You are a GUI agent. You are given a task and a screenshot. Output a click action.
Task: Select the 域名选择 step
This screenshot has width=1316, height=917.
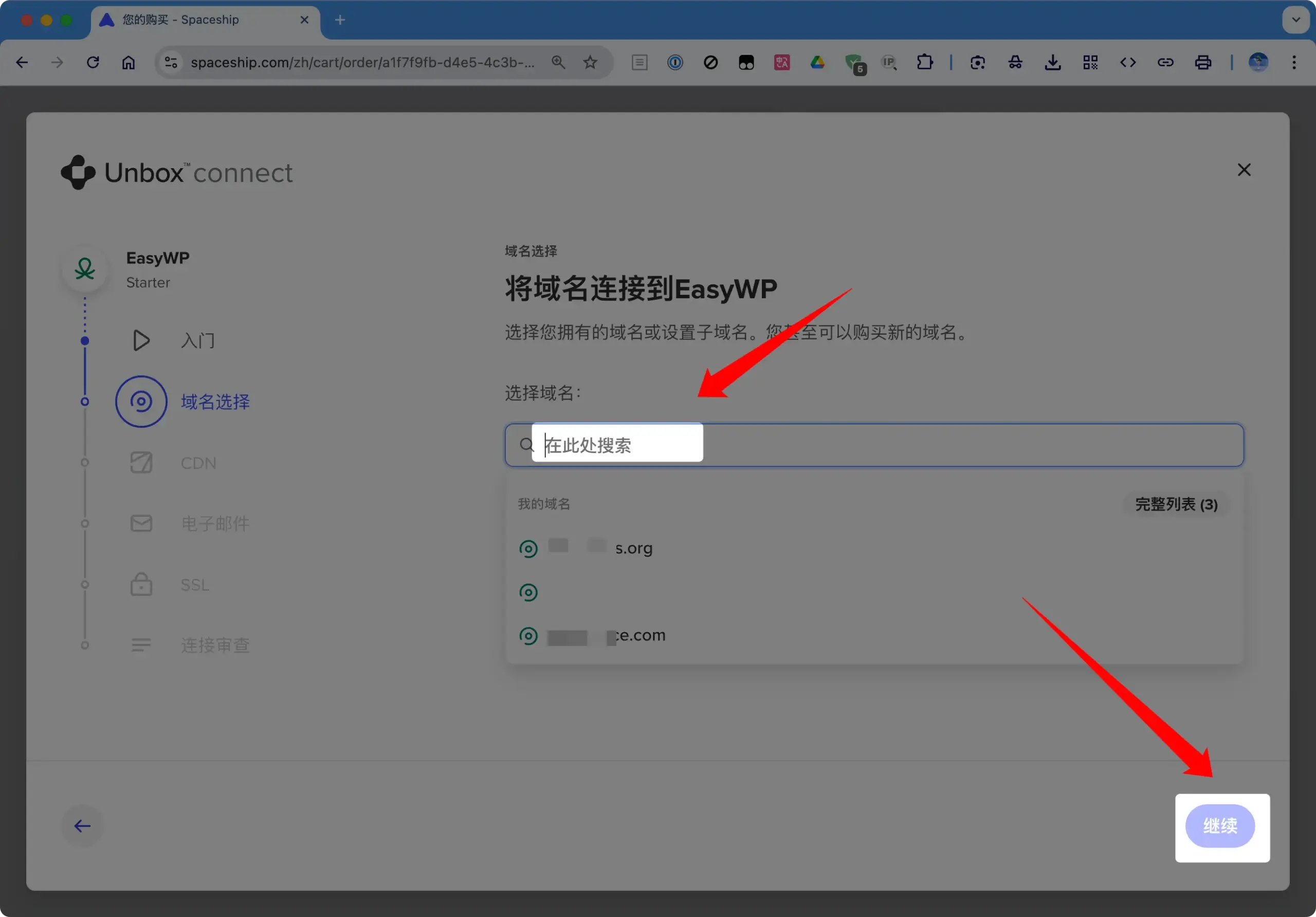pos(184,402)
